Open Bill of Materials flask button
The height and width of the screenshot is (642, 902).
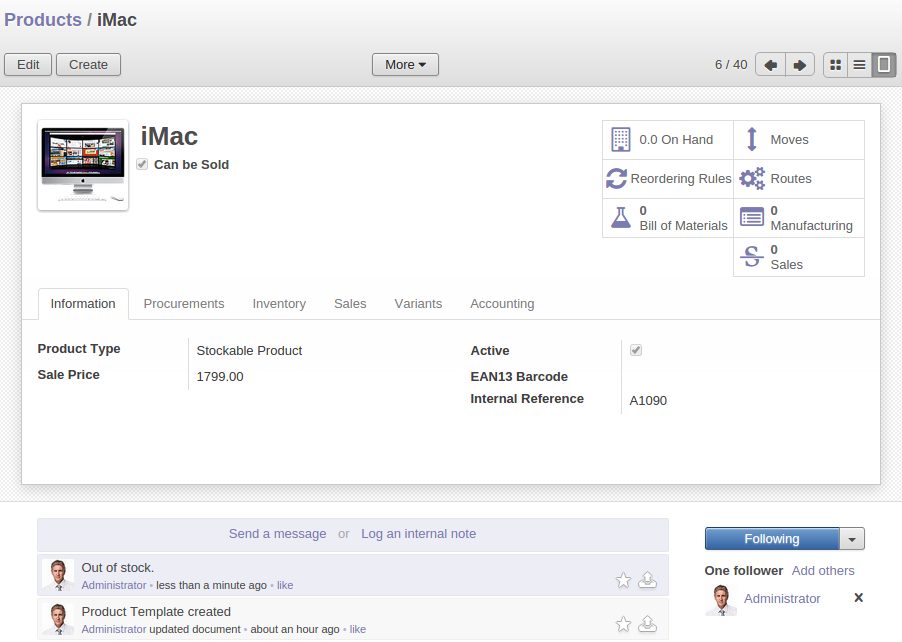[x=668, y=218]
